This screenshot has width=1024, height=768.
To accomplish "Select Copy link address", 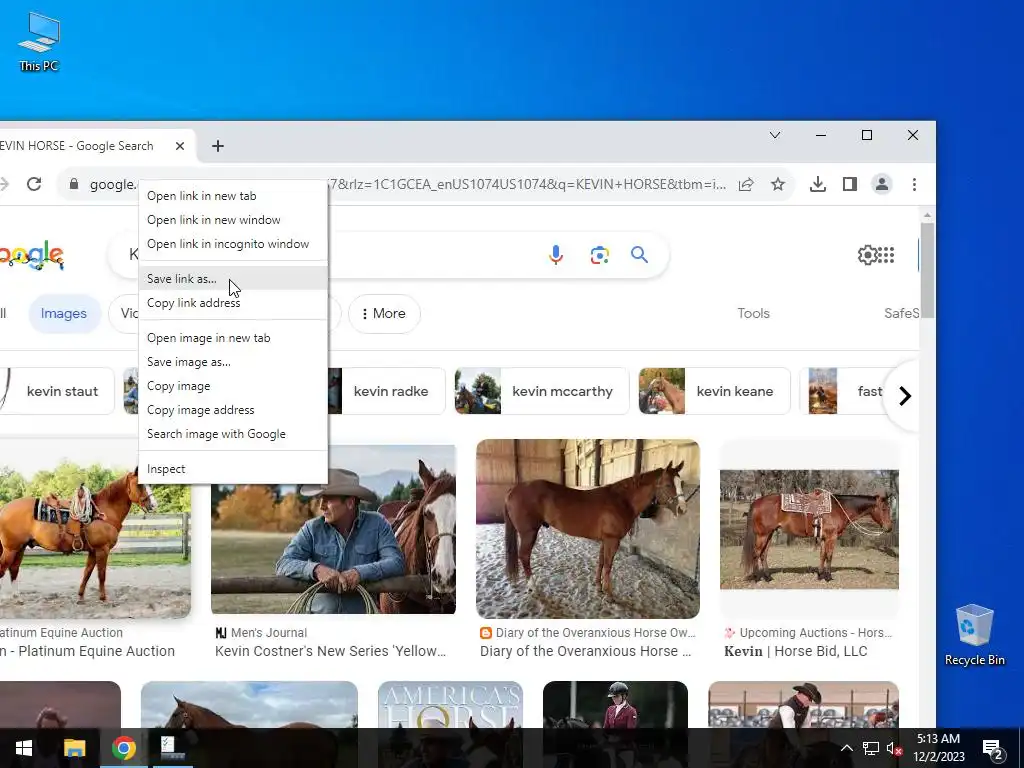I will (x=233, y=303).
